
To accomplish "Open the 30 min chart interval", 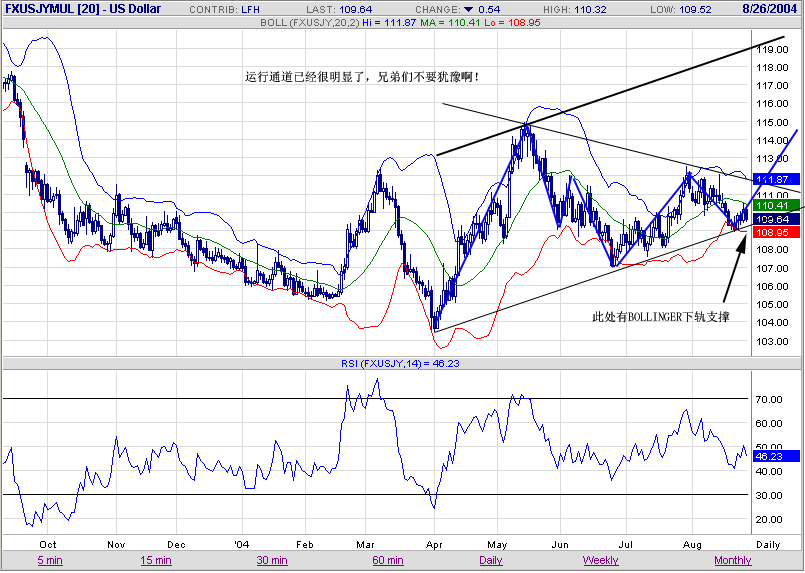I will pos(271,561).
